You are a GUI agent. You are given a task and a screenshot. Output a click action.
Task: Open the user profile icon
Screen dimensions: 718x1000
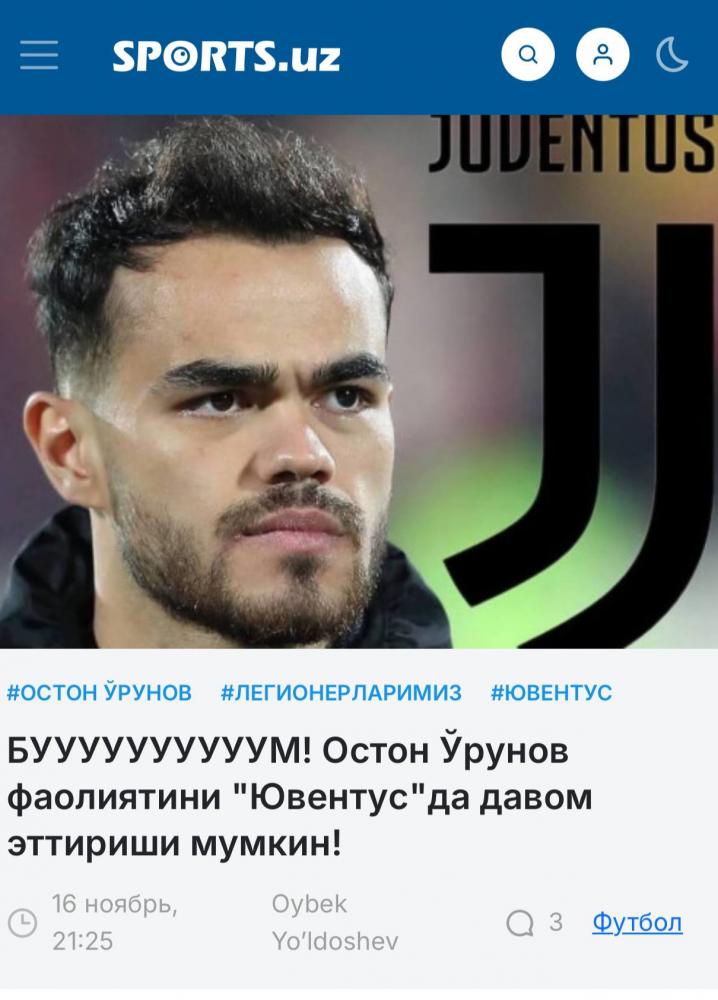603,54
